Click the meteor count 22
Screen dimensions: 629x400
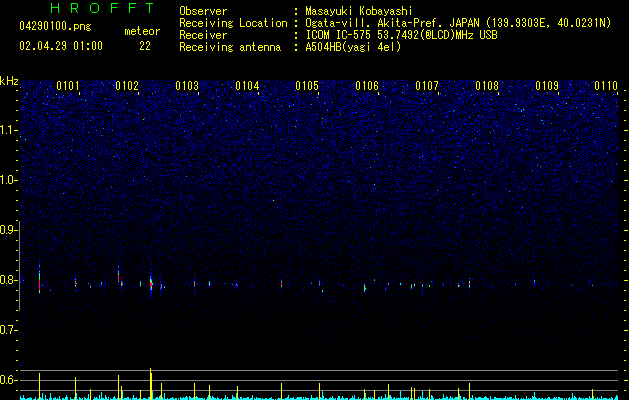coord(145,46)
